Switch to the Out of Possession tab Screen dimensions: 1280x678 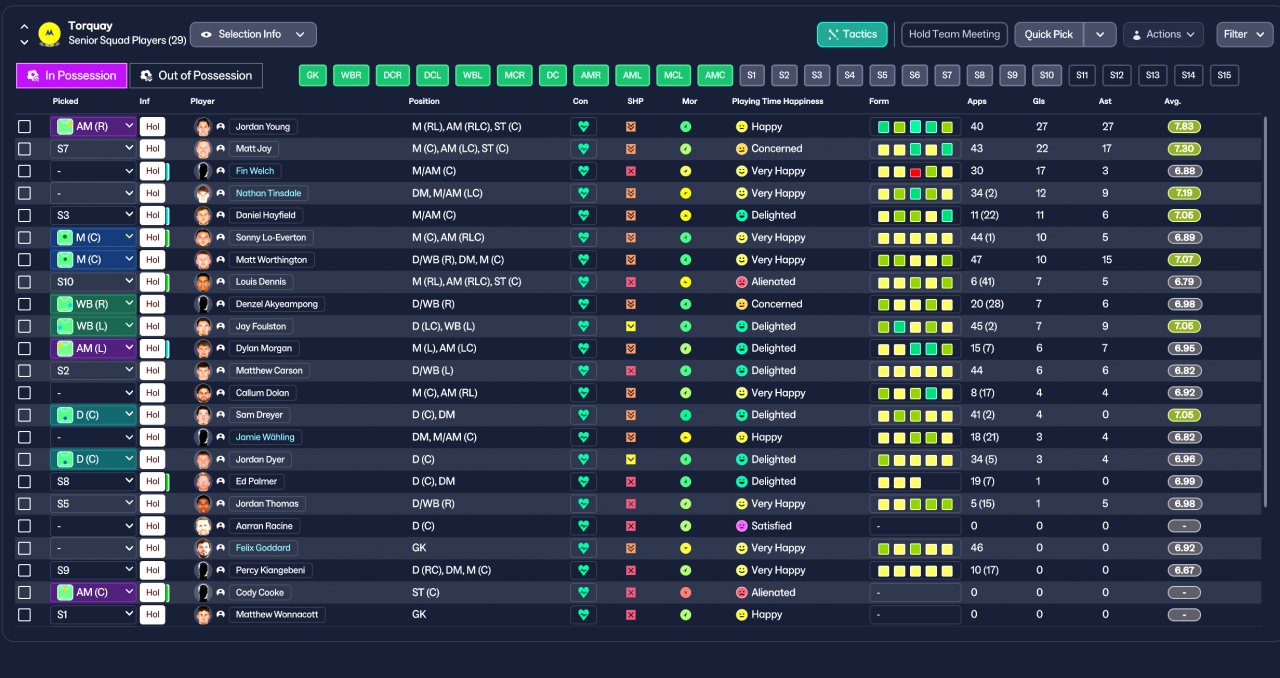(x=196, y=75)
